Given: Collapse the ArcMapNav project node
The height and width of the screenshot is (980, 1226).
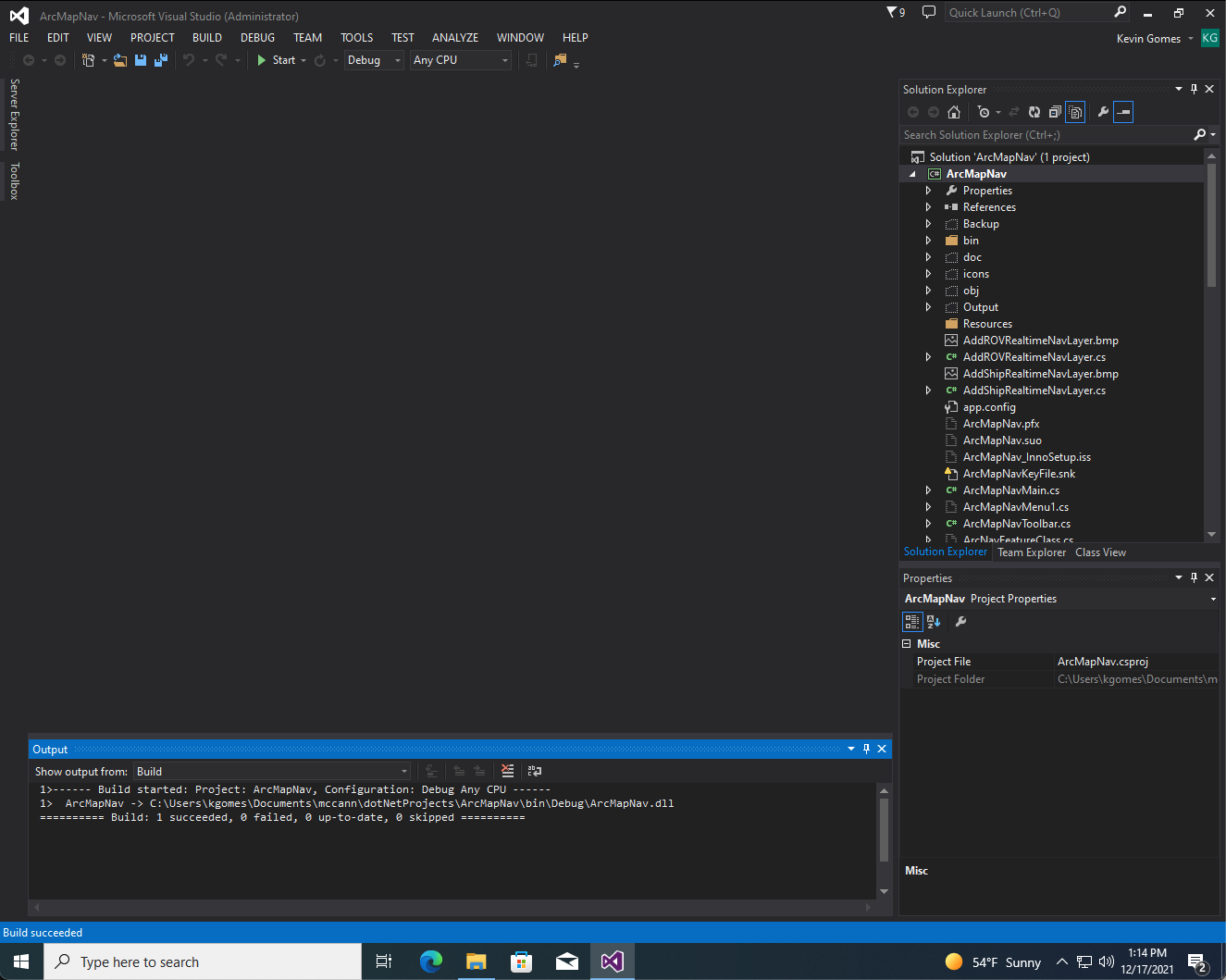Looking at the screenshot, I should [x=912, y=174].
